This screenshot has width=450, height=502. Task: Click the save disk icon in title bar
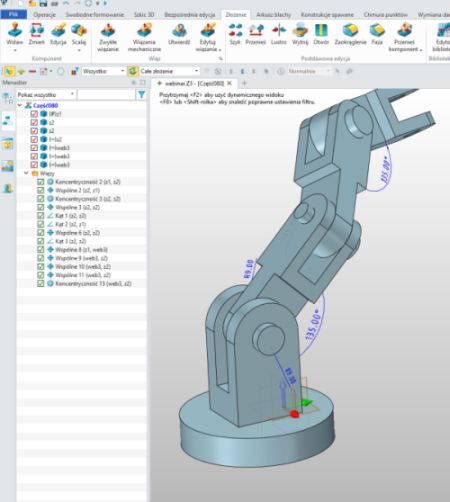pyautogui.click(x=43, y=3)
